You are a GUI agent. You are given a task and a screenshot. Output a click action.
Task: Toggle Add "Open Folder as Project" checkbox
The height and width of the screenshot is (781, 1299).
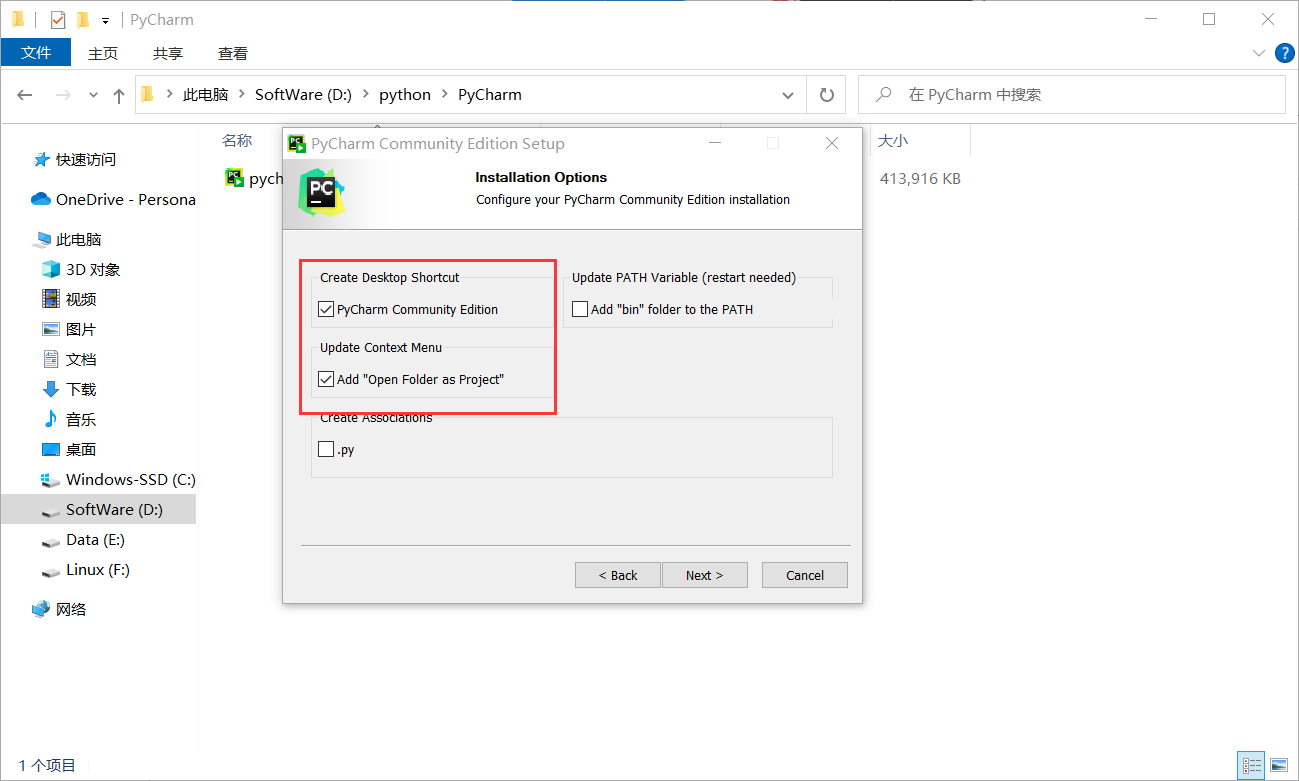(x=326, y=380)
